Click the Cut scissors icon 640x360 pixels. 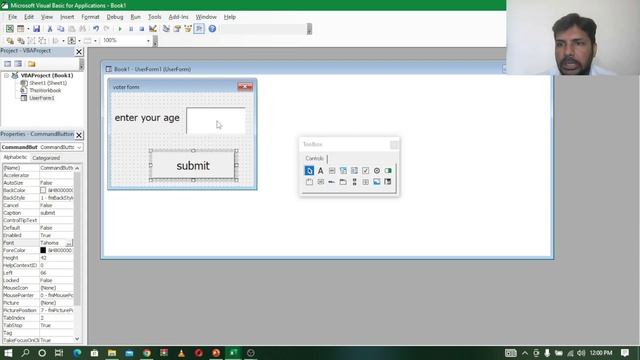click(50, 29)
